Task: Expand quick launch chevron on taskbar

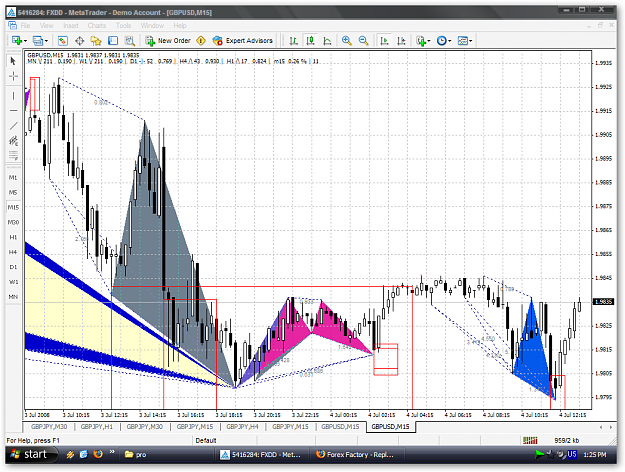Action: point(112,452)
